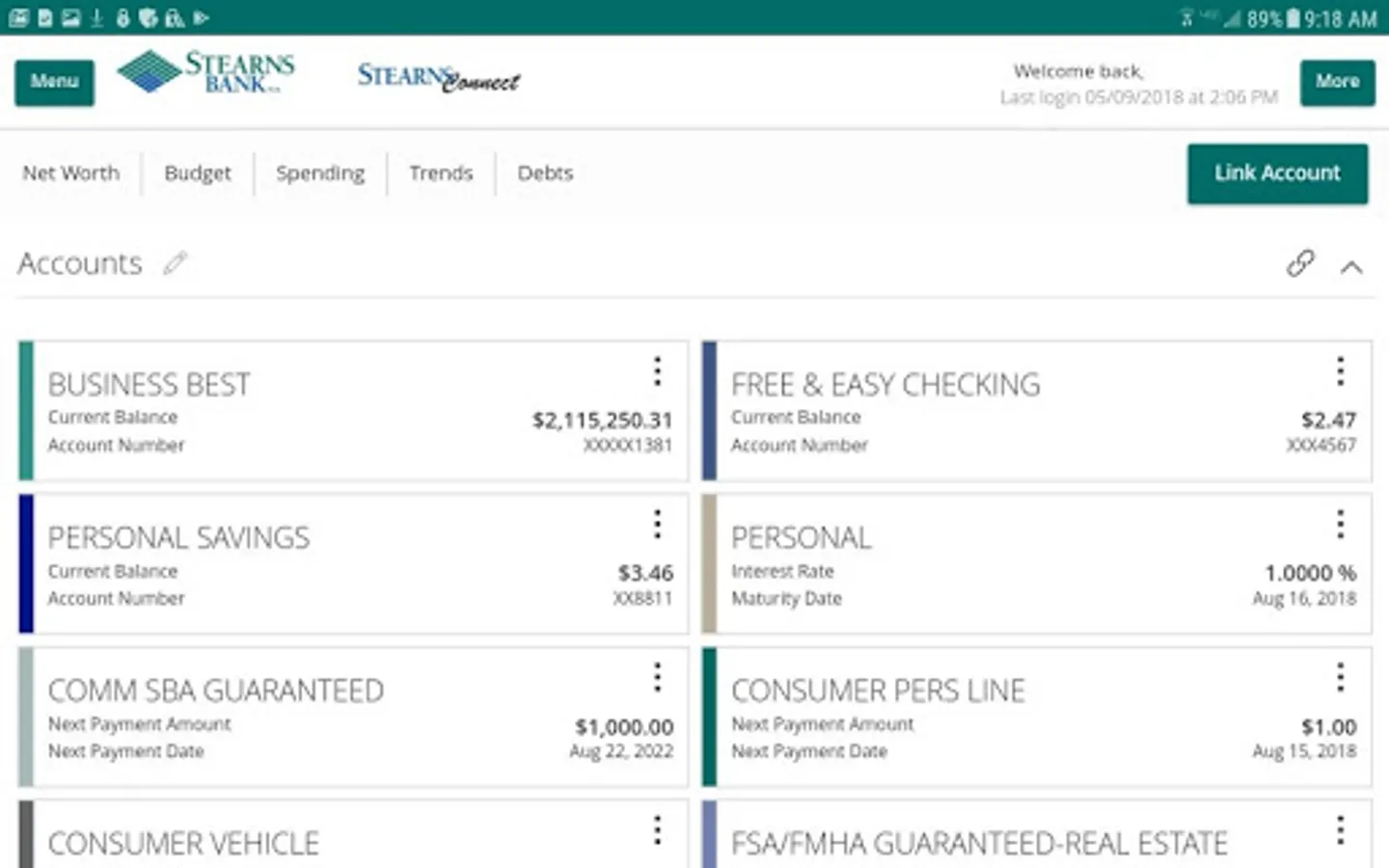Tap the 9:18 AM clock
Viewport: 1389px width, 868px height.
tap(1341, 18)
